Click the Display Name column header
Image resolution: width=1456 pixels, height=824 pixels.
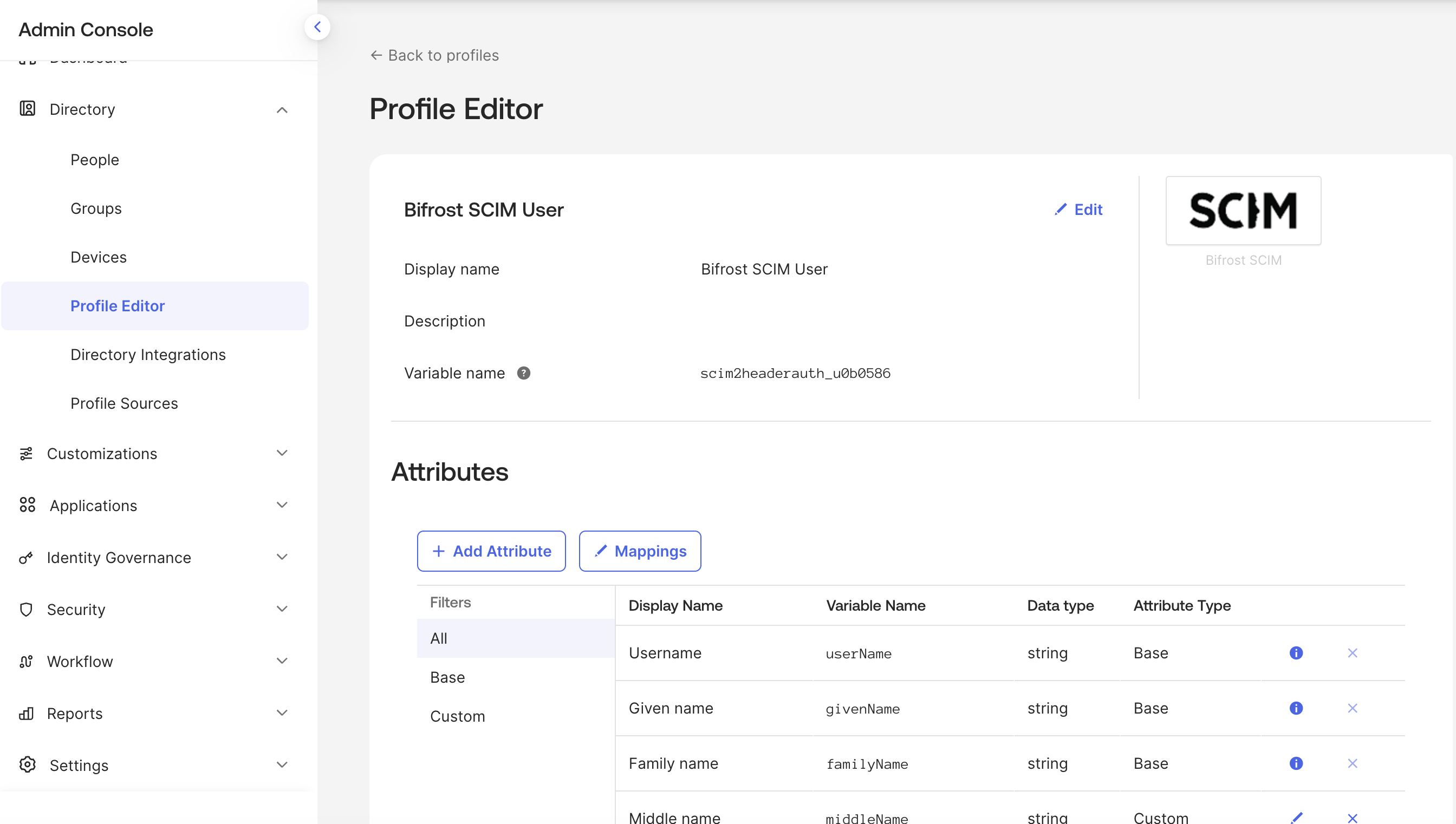tap(675, 606)
